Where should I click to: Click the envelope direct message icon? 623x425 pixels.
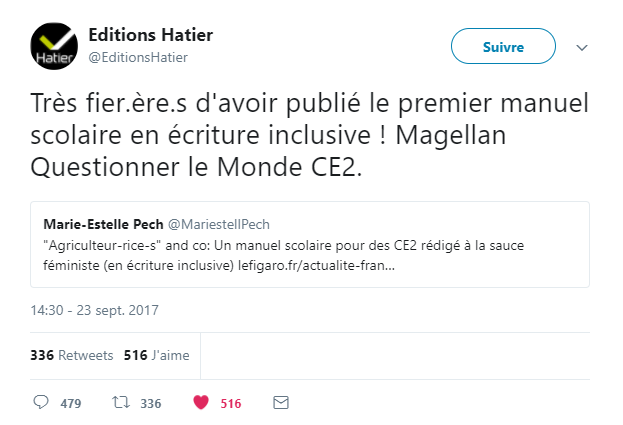click(x=281, y=402)
